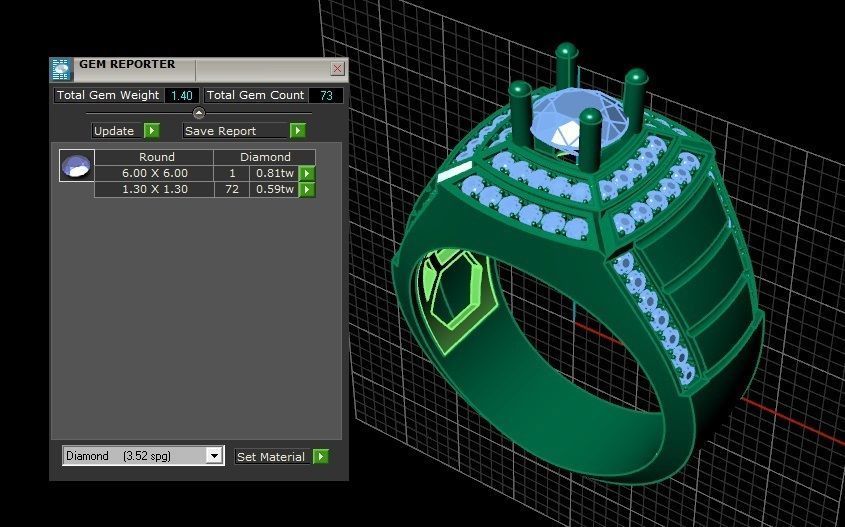The width and height of the screenshot is (845, 527).
Task: Click the Round column header
Action: (x=156, y=157)
